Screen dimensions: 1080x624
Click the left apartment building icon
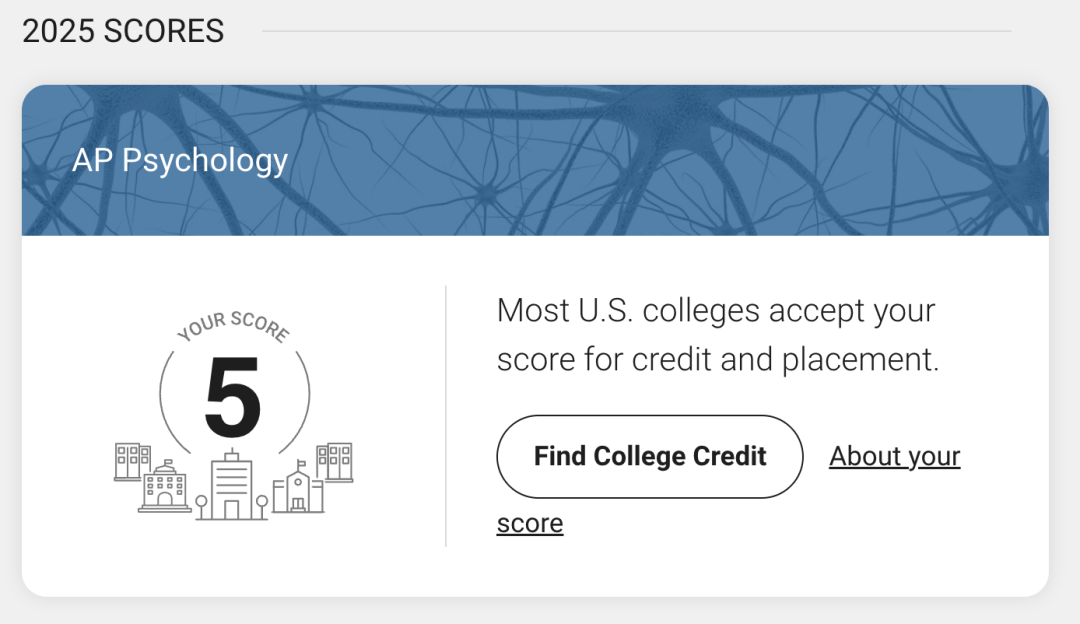coord(132,461)
